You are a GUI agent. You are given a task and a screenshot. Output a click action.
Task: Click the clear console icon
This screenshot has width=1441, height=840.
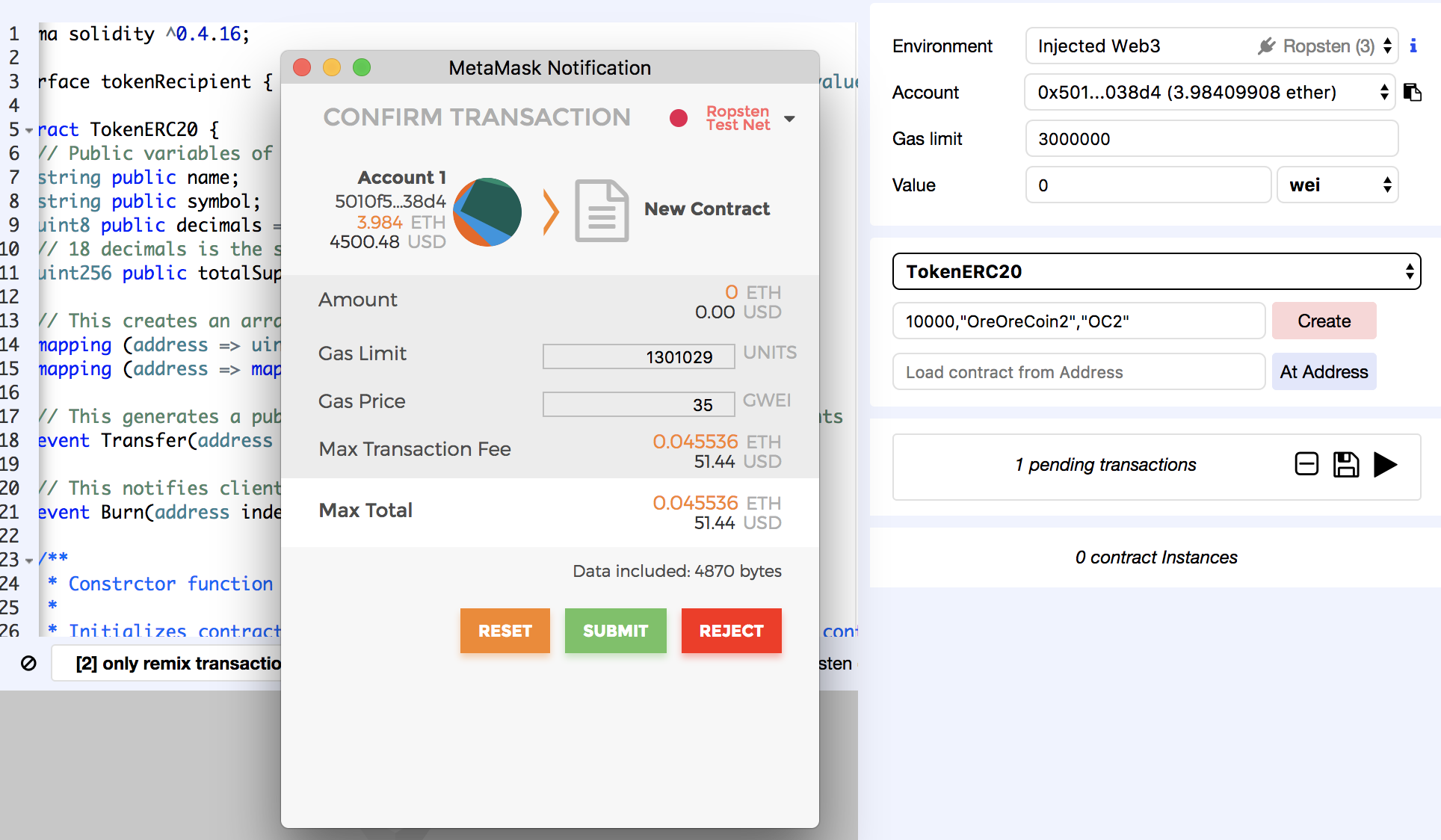click(28, 664)
